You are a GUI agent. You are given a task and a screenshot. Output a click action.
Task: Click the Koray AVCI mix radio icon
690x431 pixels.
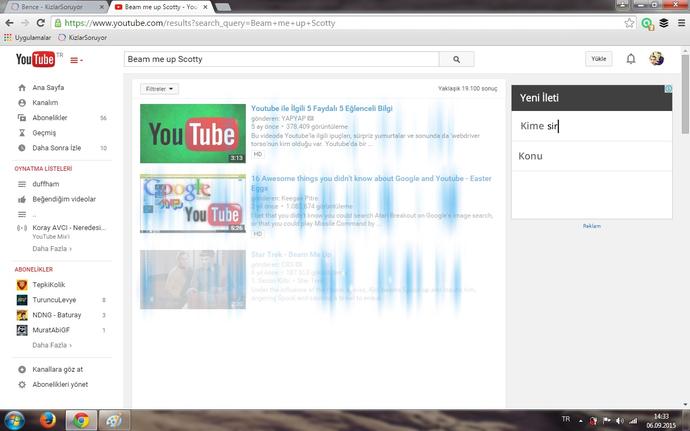click(x=22, y=228)
